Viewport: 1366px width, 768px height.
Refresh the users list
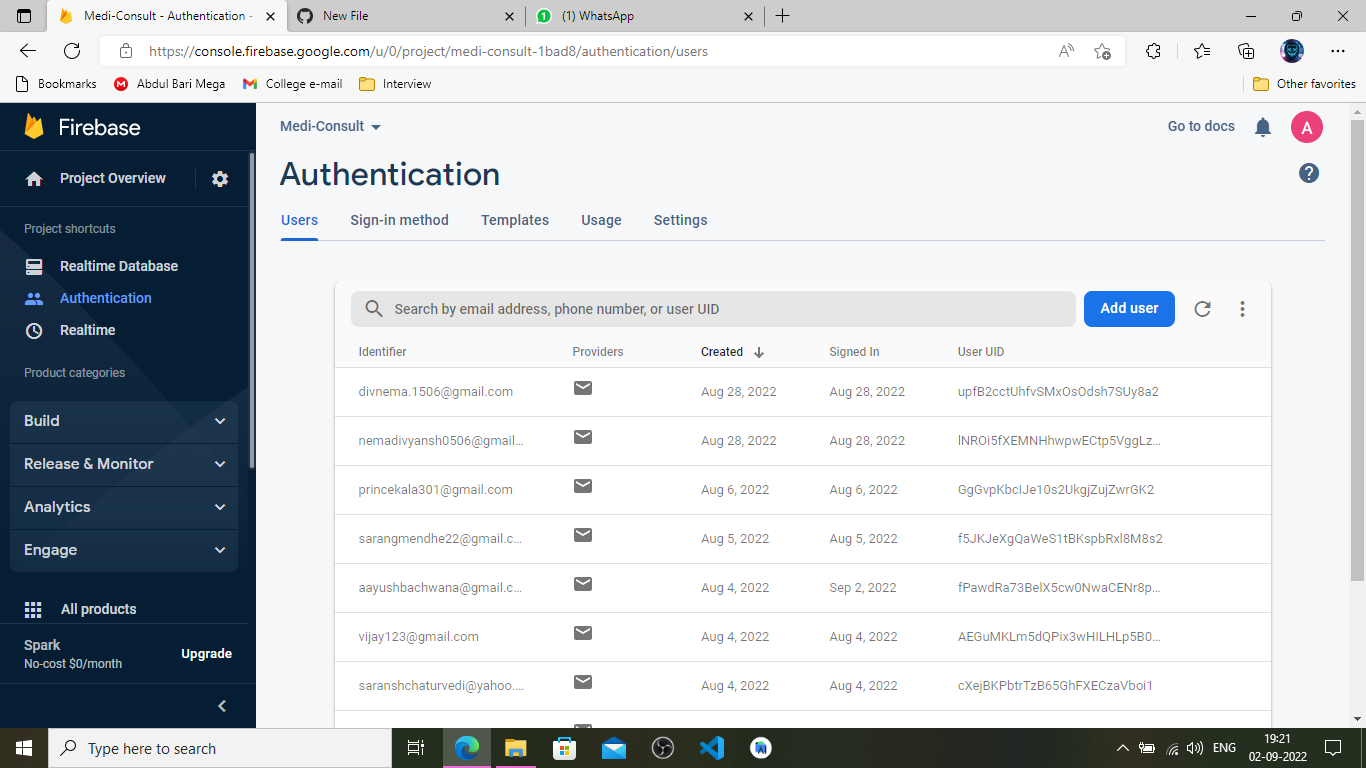(x=1202, y=309)
